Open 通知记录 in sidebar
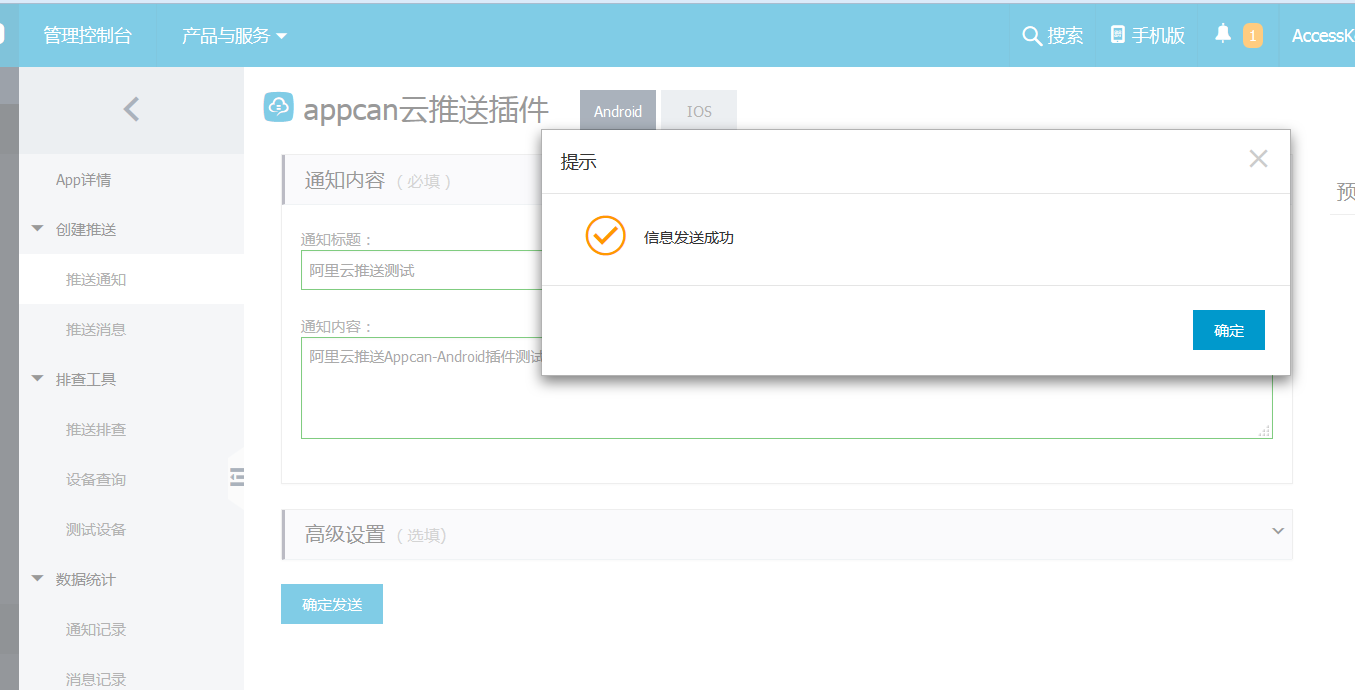The width and height of the screenshot is (1355, 690). pyautogui.click(x=96, y=629)
